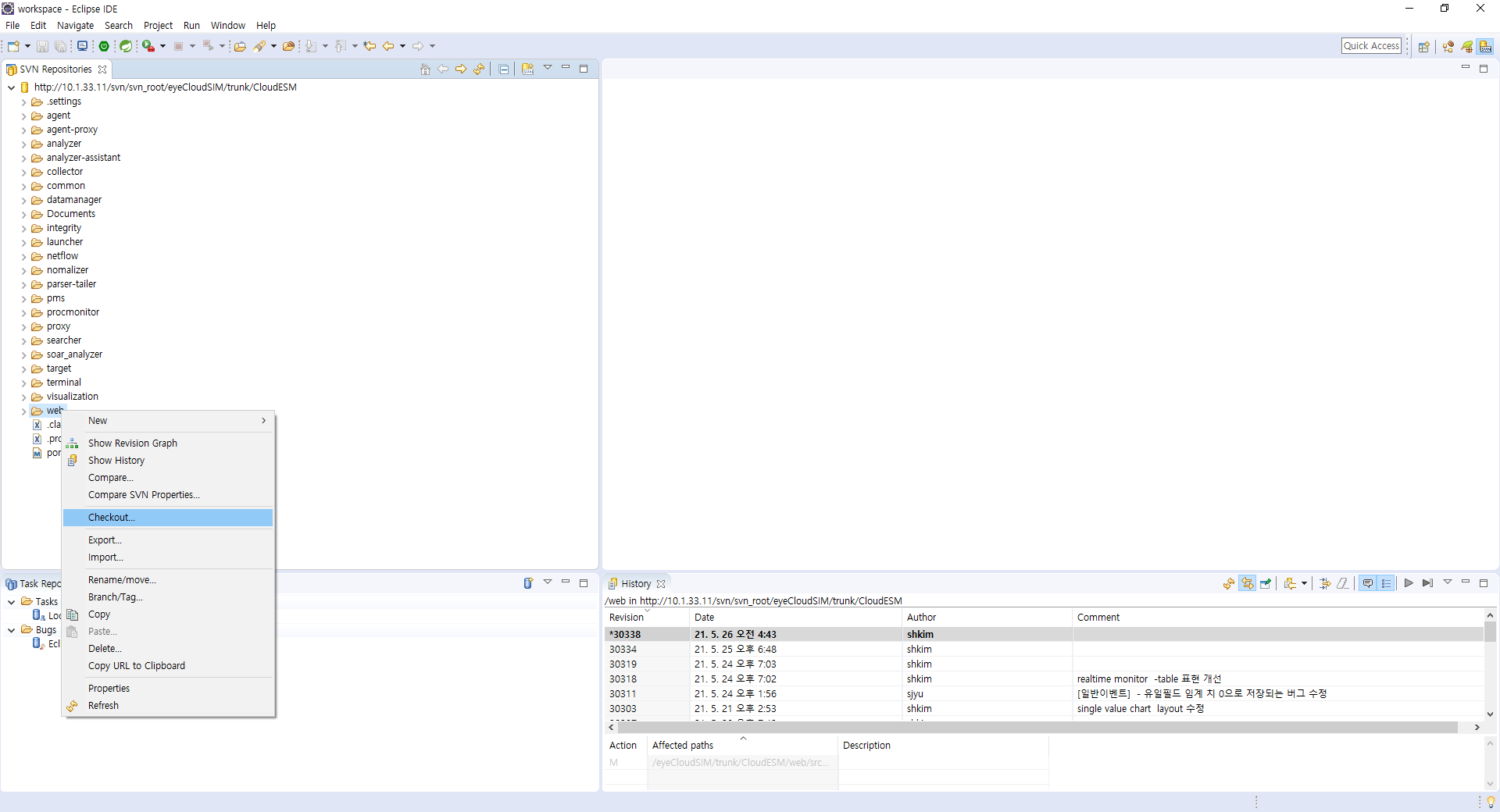Open the Open Perspective button
This screenshot has height=812, width=1500.
click(1424, 47)
